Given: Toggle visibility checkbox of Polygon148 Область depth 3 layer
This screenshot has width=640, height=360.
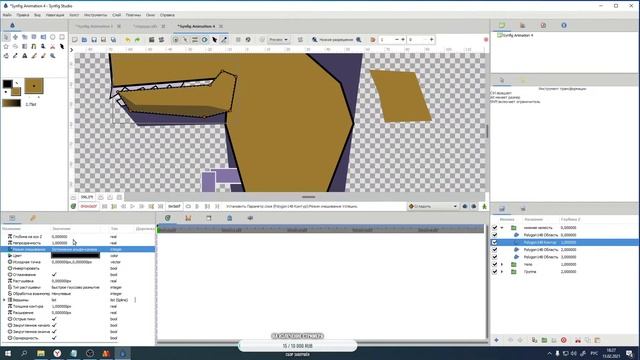Looking at the screenshot, I should [495, 257].
